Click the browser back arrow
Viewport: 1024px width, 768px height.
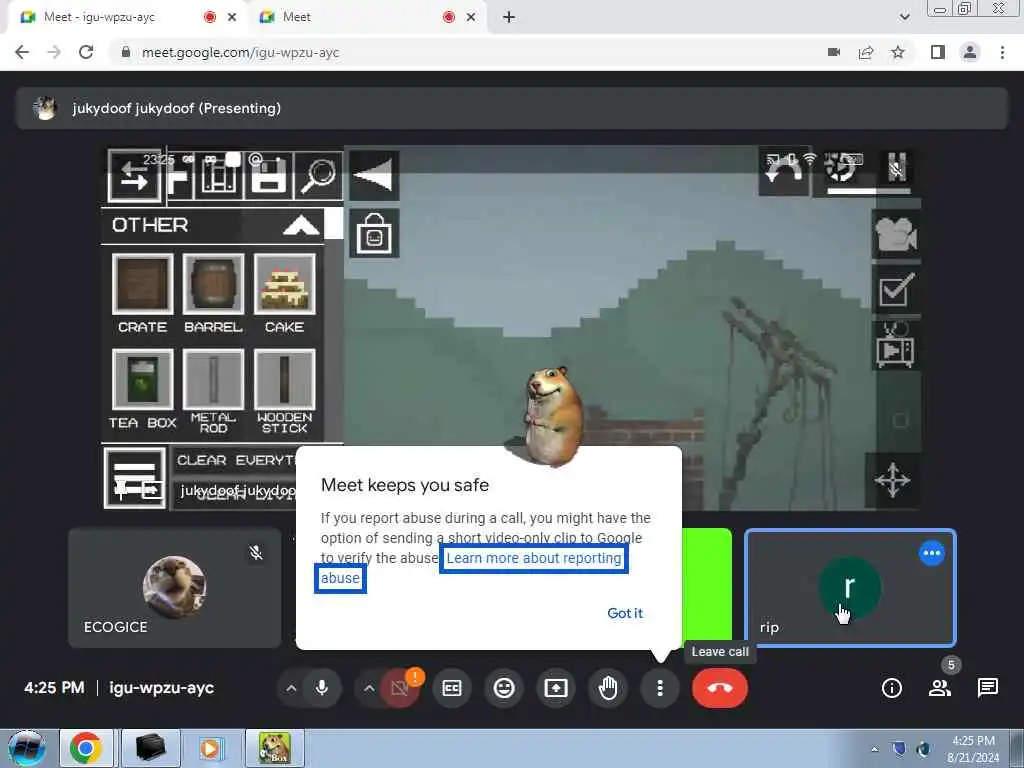click(x=22, y=52)
